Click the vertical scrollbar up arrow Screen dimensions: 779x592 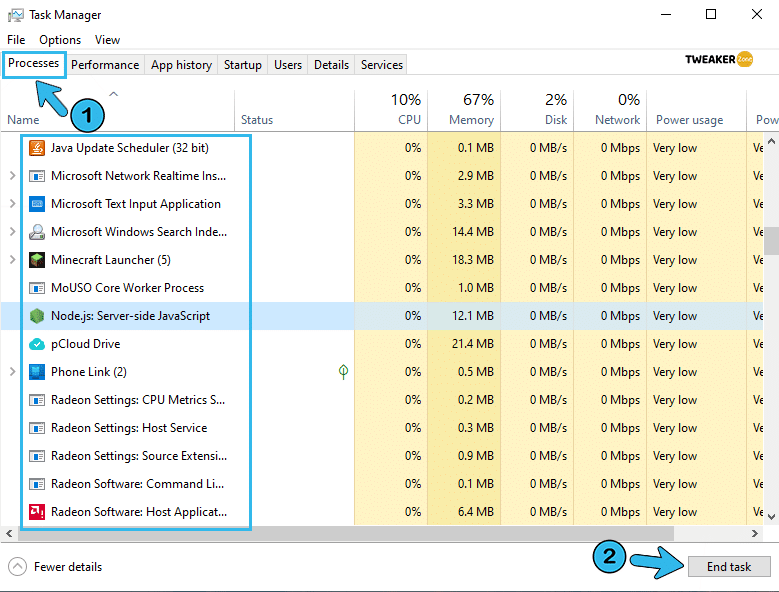click(x=771, y=142)
